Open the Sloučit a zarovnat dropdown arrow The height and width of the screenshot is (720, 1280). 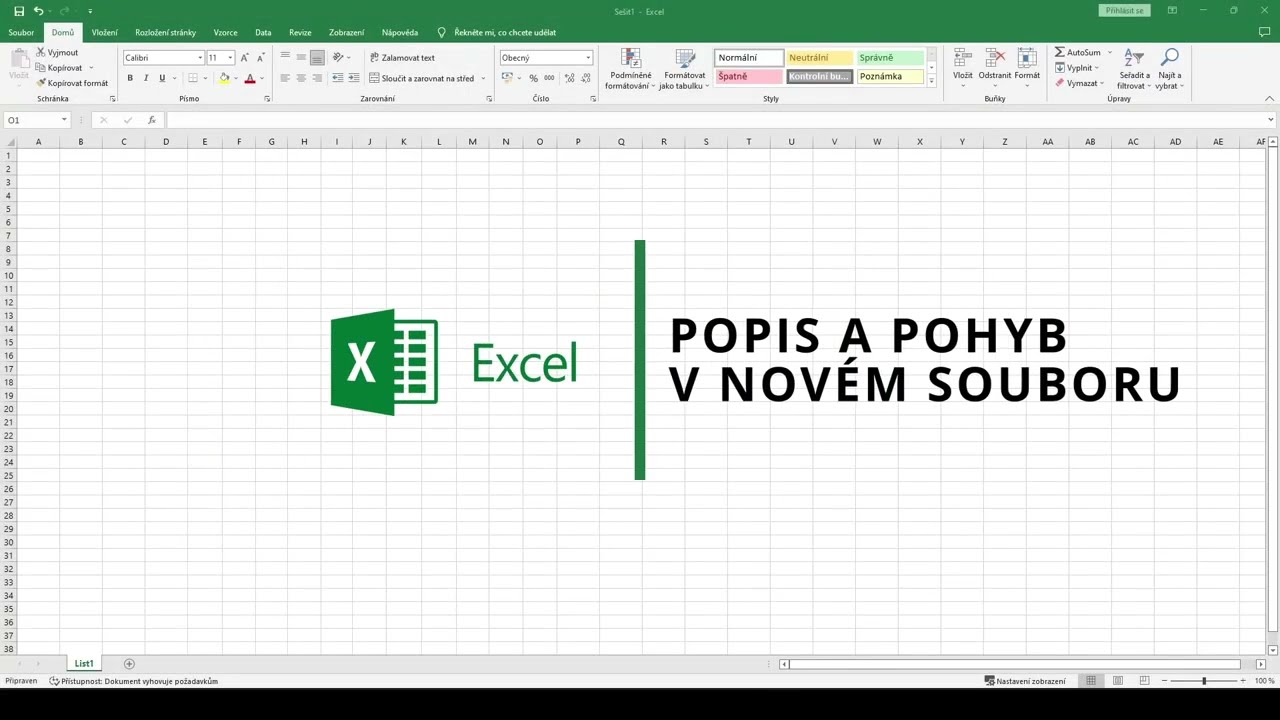coord(483,78)
